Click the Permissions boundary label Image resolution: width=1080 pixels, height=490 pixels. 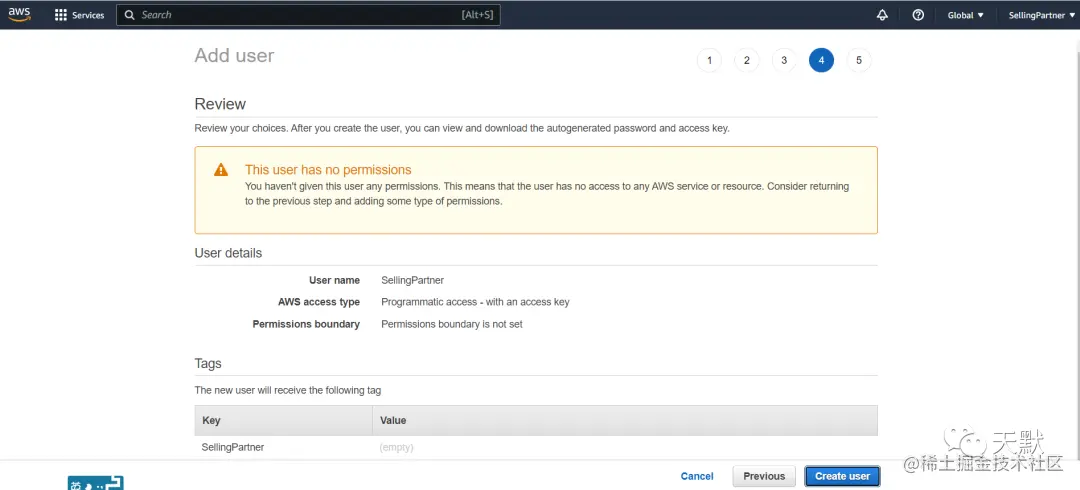click(x=307, y=324)
